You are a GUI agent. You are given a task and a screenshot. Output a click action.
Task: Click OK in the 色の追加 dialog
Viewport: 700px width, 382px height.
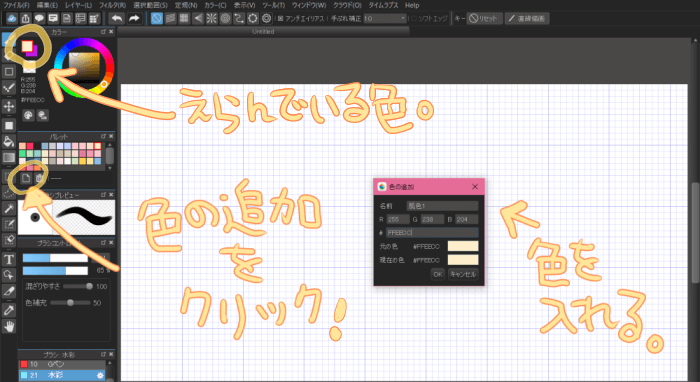(438, 274)
